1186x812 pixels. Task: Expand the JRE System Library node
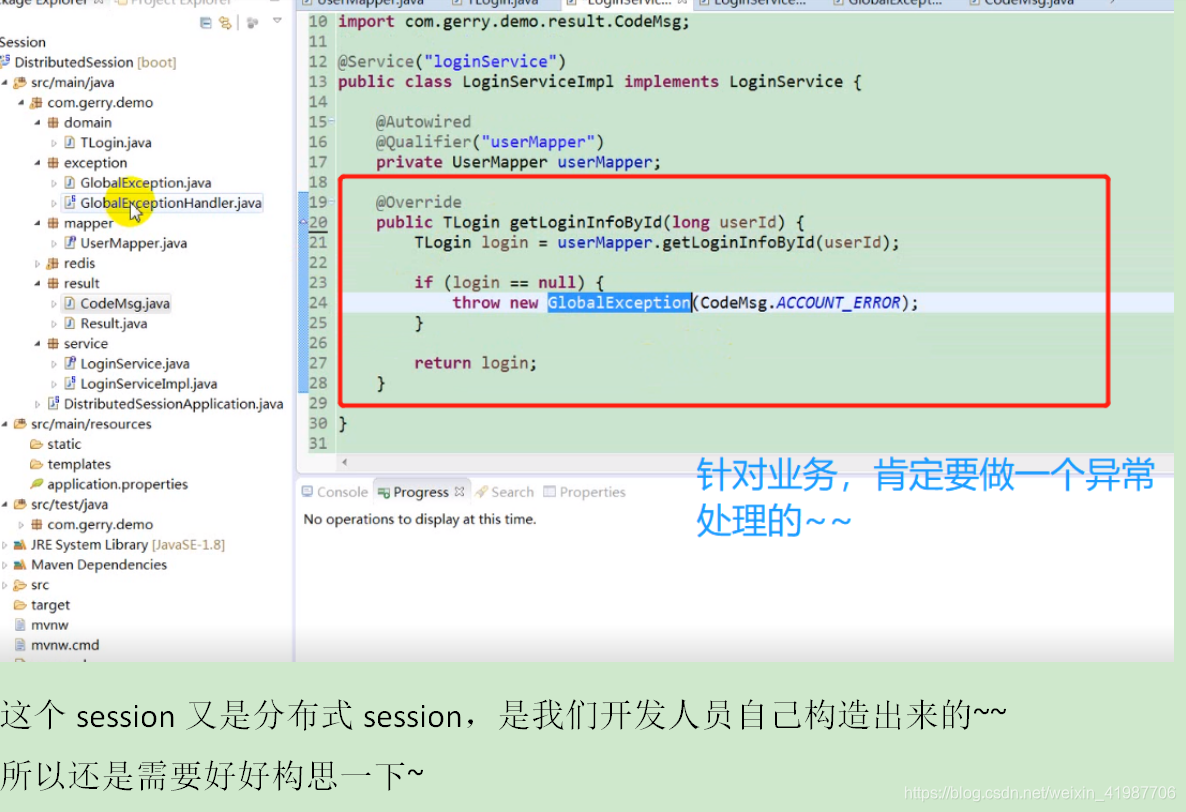[x=5, y=544]
